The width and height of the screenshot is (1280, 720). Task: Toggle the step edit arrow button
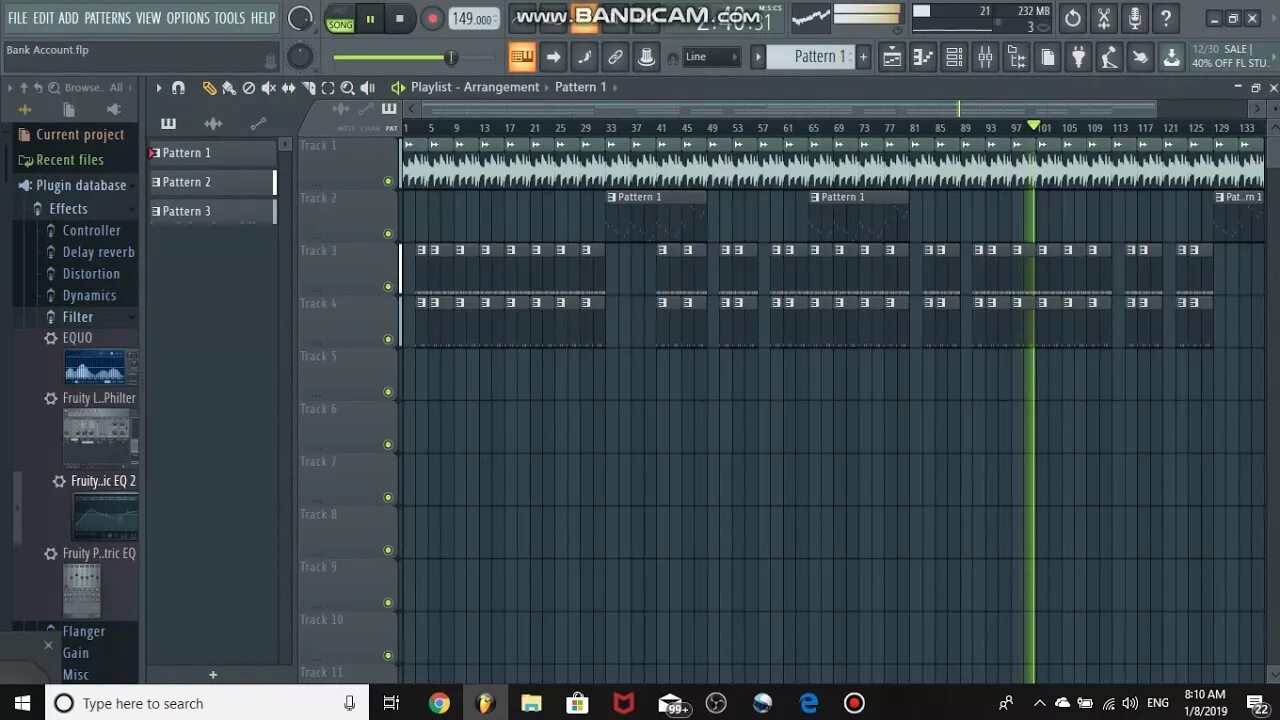[x=553, y=57]
